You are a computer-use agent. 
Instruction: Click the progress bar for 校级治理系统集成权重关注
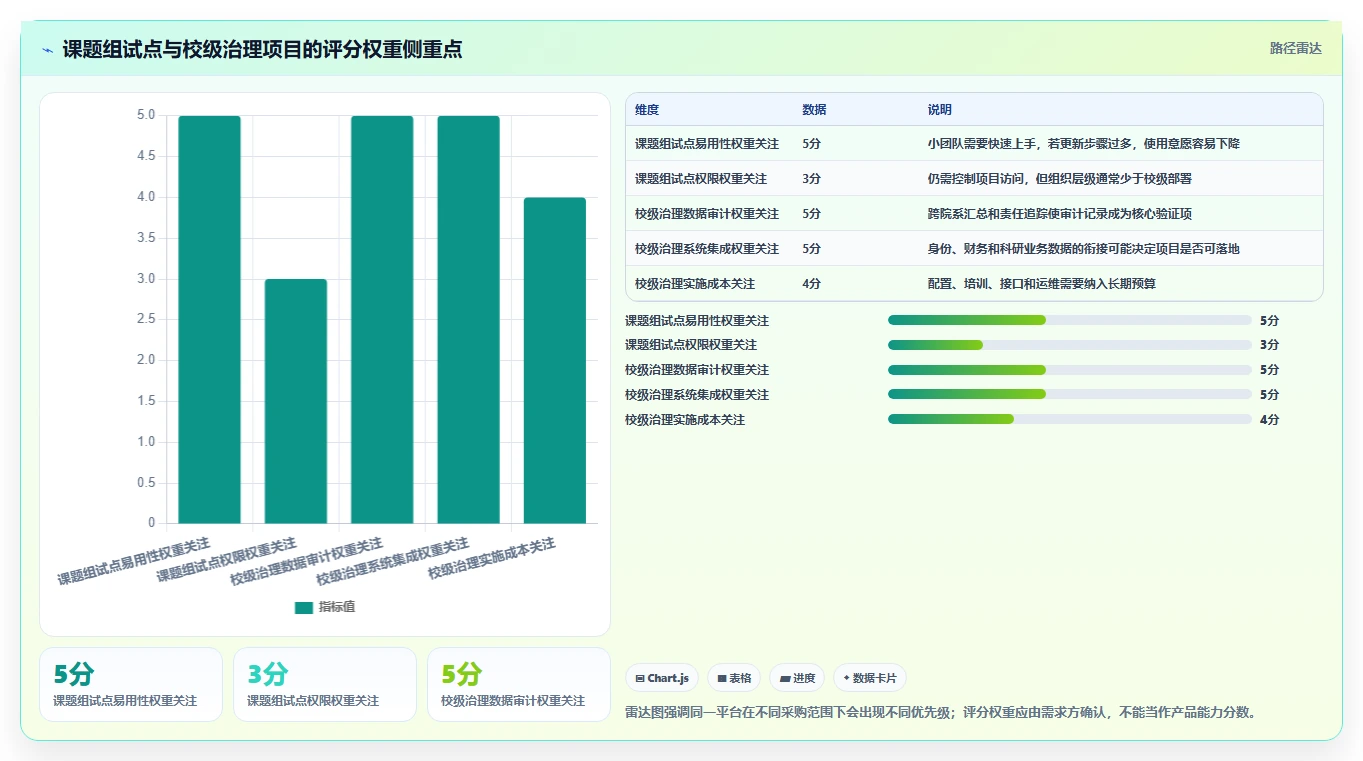tap(1070, 395)
